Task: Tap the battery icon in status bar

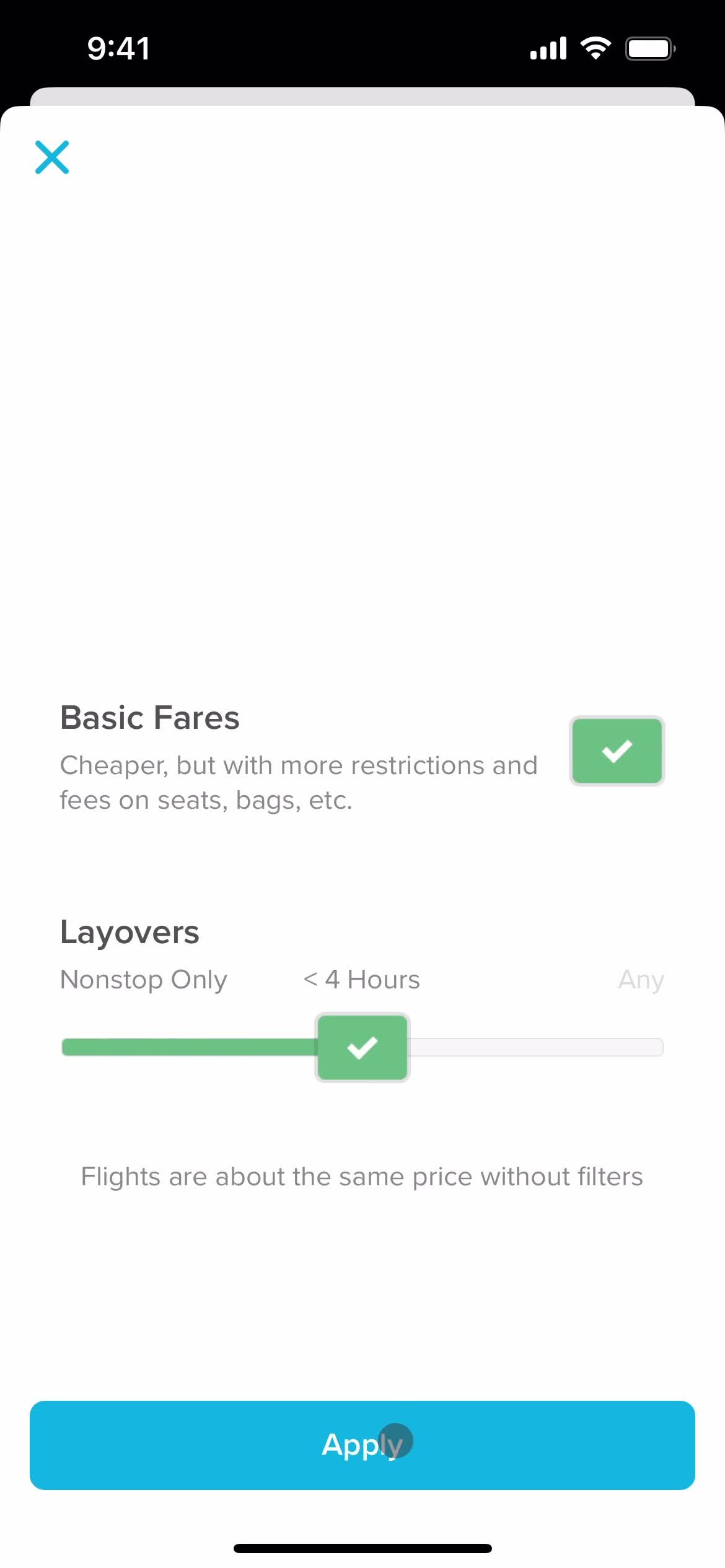Action: (650, 48)
